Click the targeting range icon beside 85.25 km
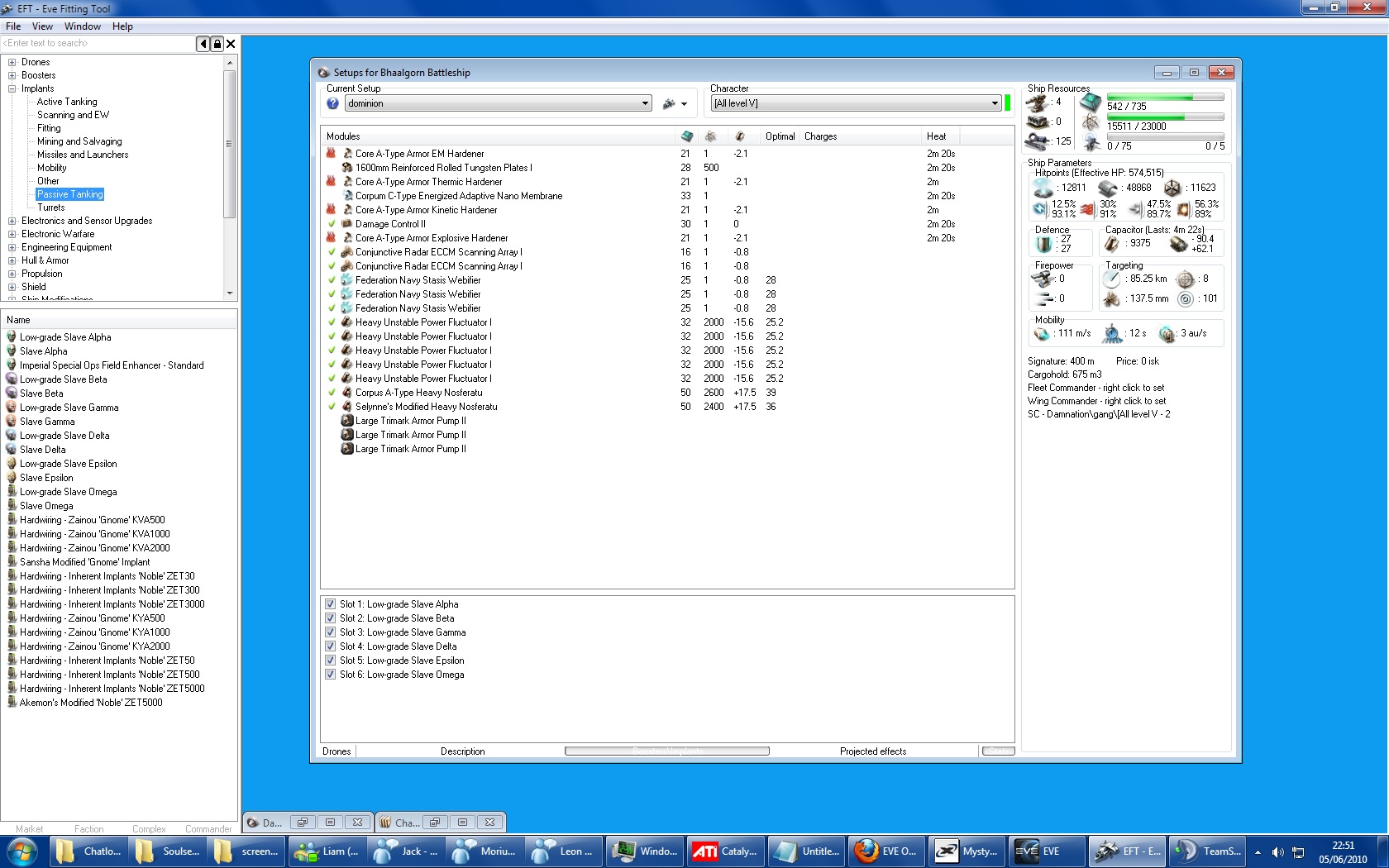1389x868 pixels. click(x=1111, y=279)
